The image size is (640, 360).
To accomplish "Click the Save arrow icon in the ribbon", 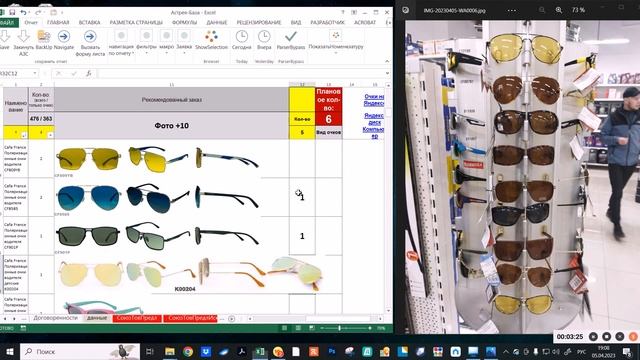I will point(4,37).
